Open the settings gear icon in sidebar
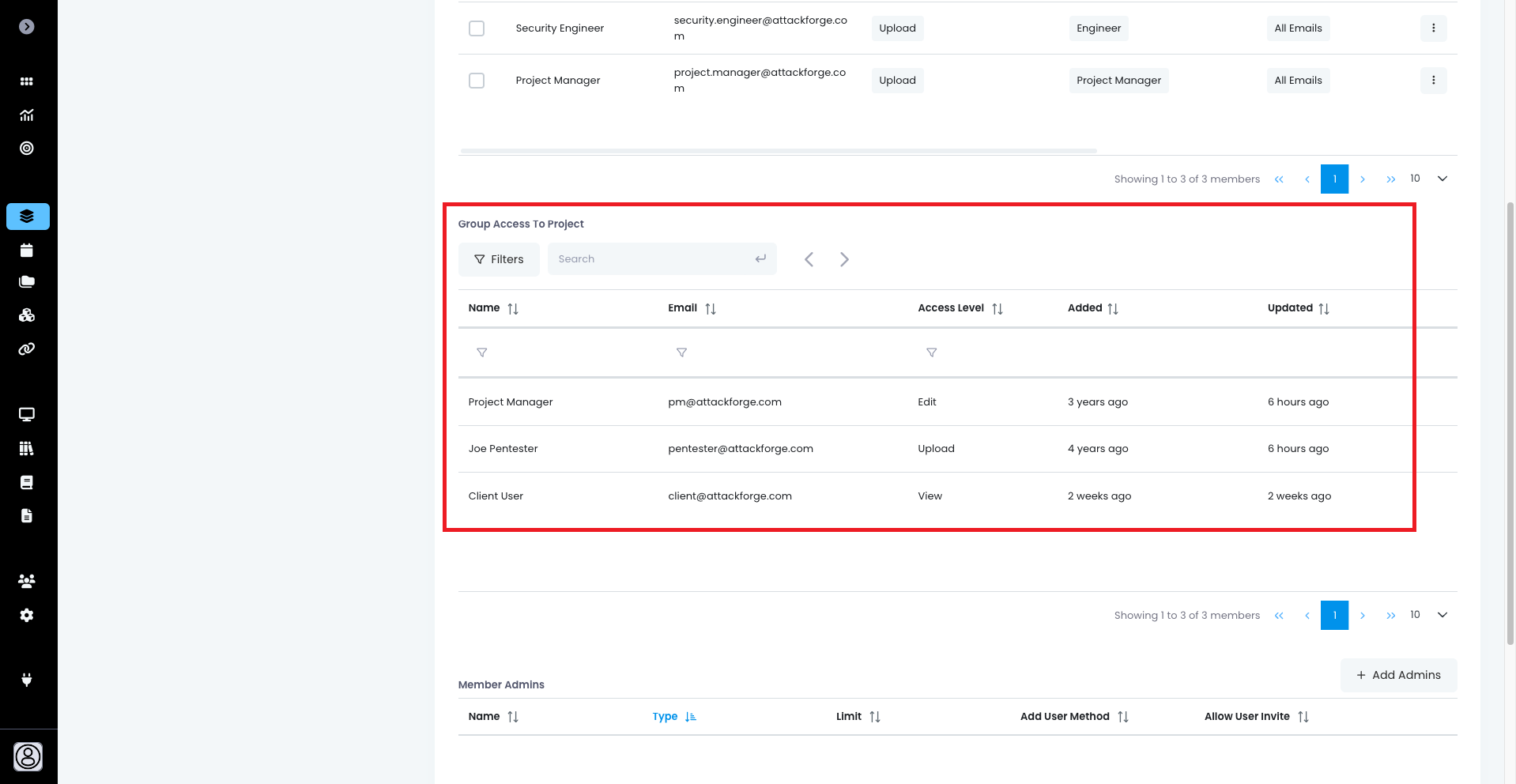 tap(27, 615)
